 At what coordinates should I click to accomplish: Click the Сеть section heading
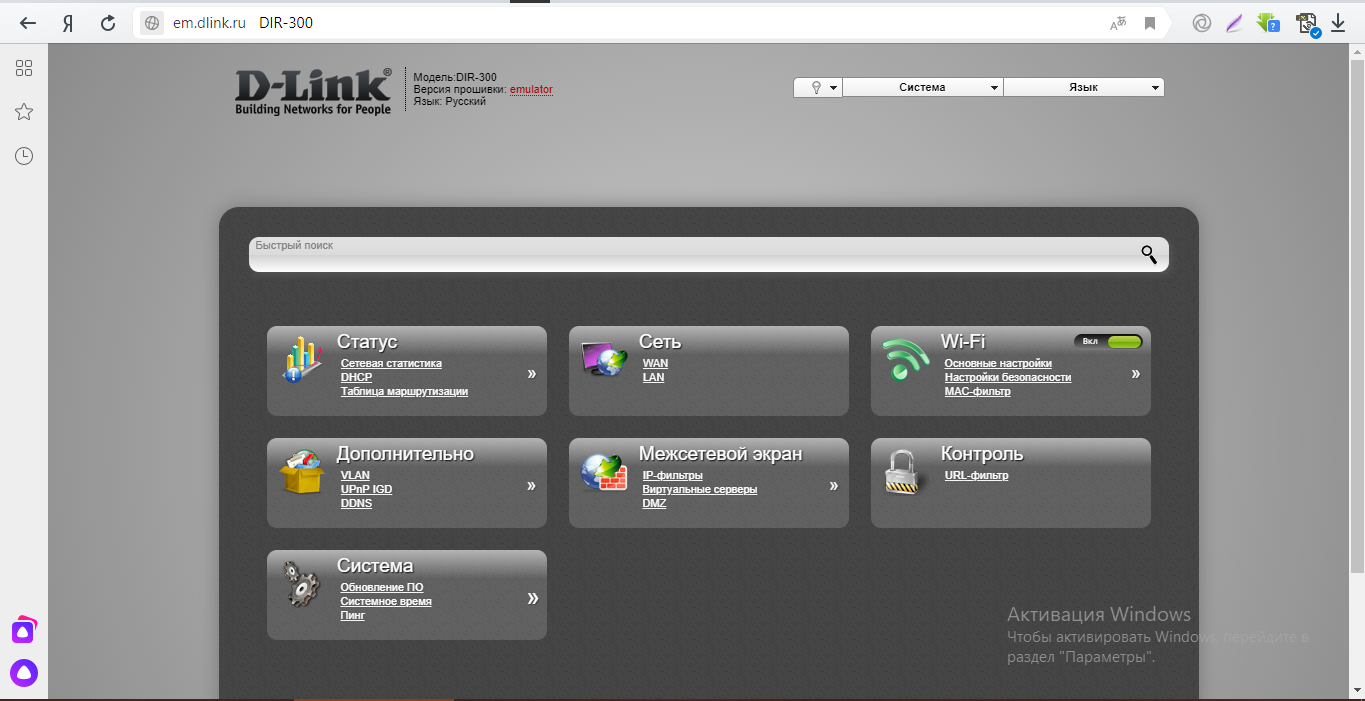(x=660, y=343)
